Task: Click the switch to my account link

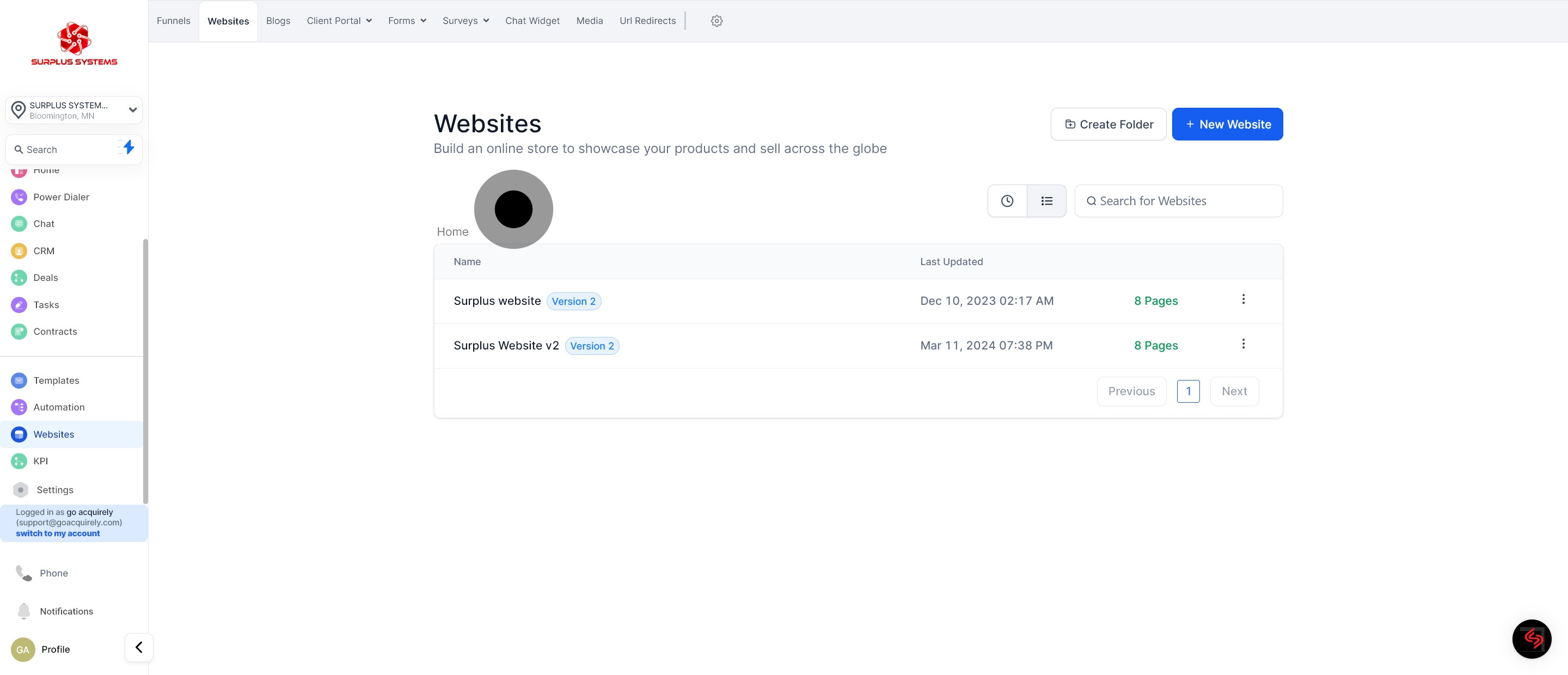Action: (57, 532)
